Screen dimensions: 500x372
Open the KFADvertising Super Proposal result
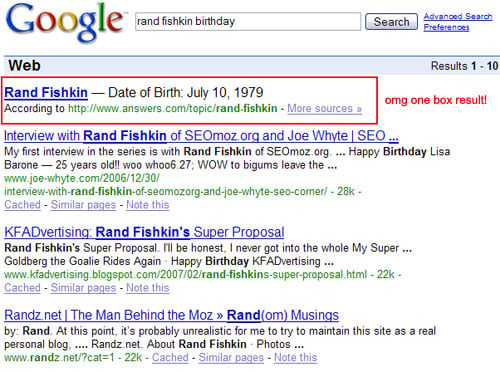(144, 232)
